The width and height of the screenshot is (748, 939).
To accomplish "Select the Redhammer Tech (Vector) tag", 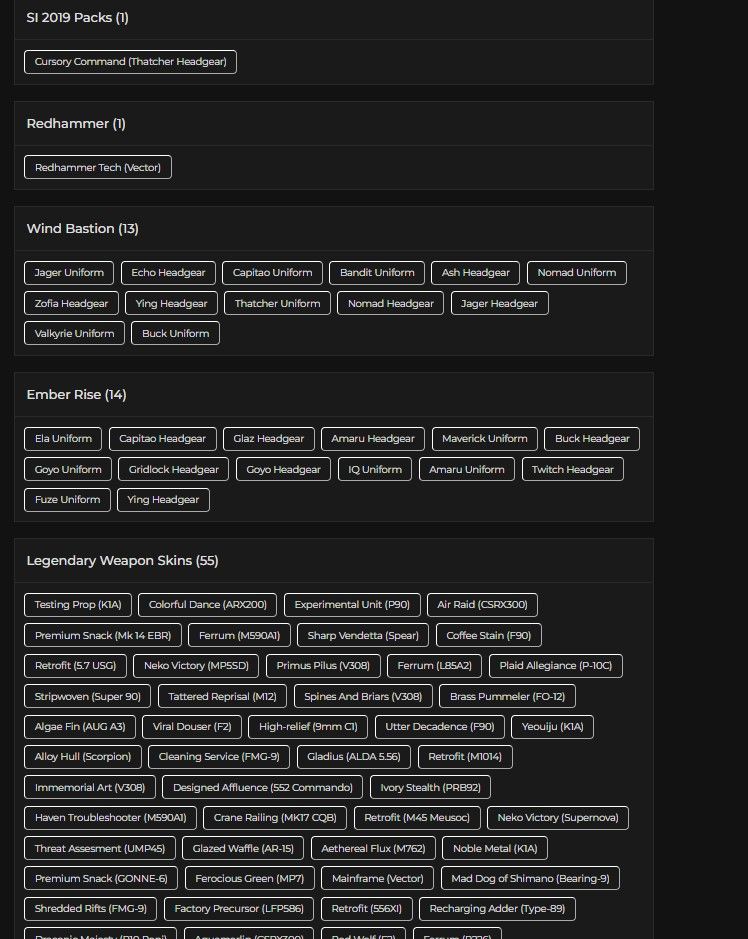I will pos(98,168).
